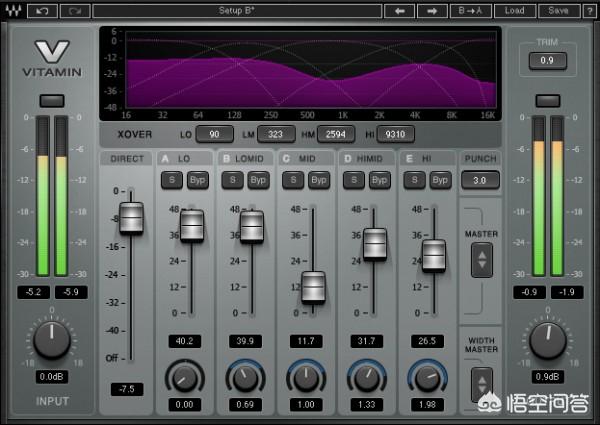Viewport: 600px width, 425px height.
Task: Click the MID band width knob
Action: tap(306, 378)
